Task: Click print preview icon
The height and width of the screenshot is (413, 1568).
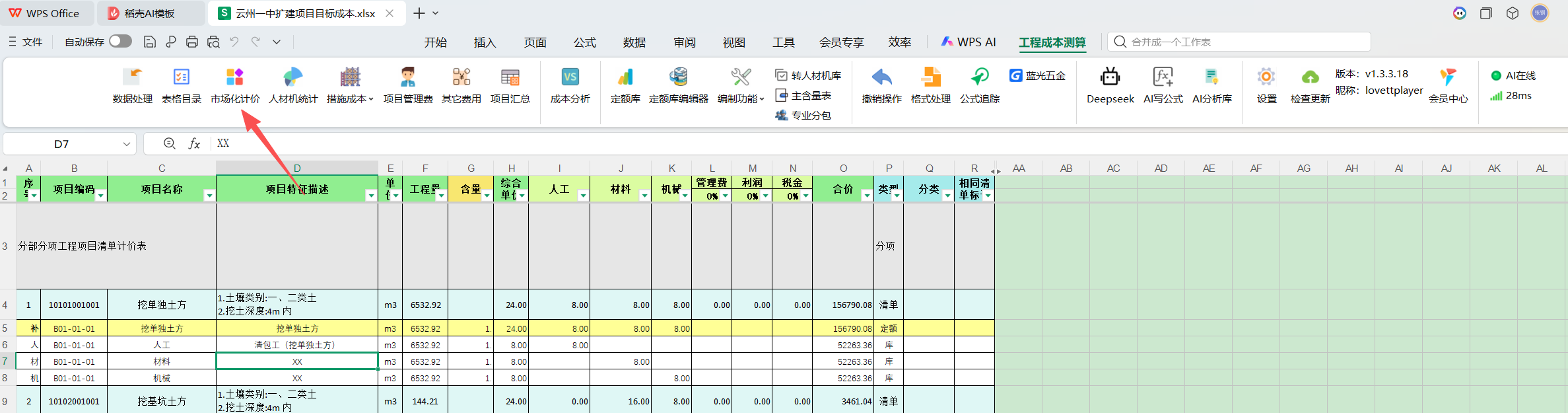Action: coord(213,42)
